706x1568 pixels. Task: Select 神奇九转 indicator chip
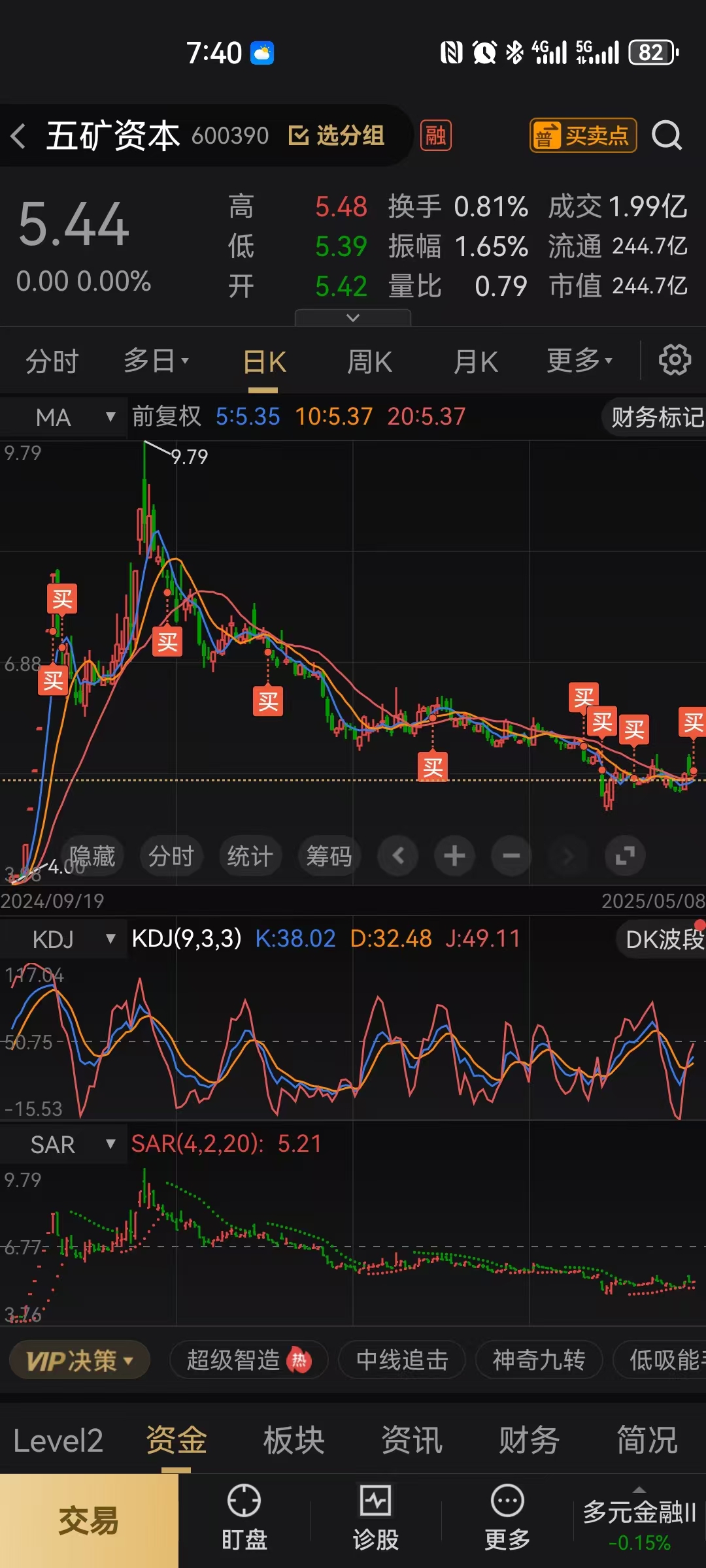coord(539,1360)
